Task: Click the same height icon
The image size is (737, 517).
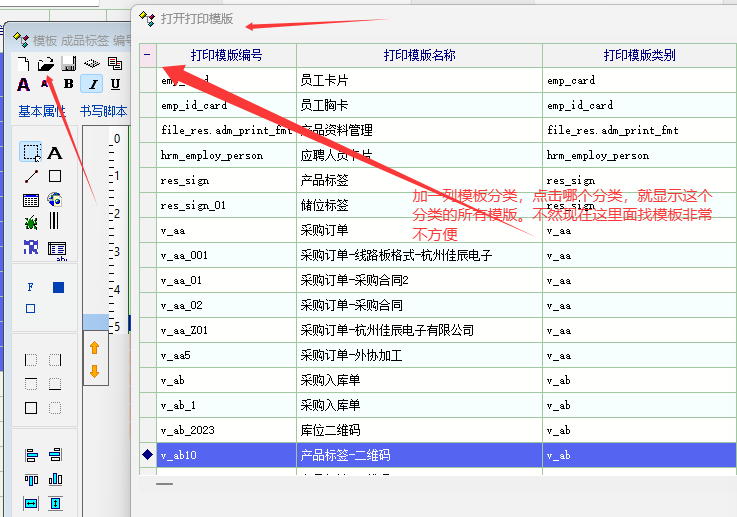Action: [55, 503]
